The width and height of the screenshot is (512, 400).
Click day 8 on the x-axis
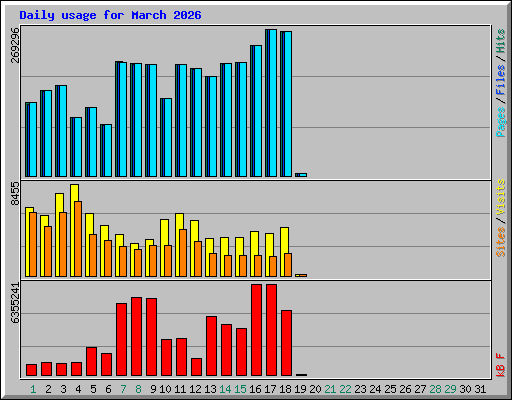[138, 389]
